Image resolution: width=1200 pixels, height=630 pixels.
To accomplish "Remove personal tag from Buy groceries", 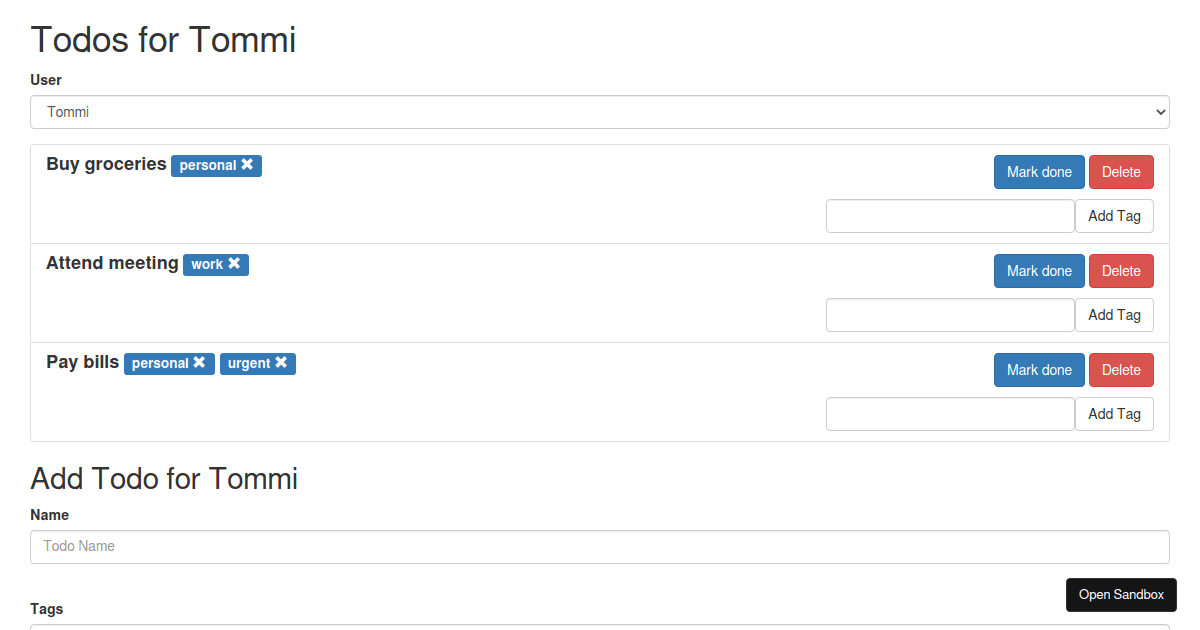I will 247,165.
